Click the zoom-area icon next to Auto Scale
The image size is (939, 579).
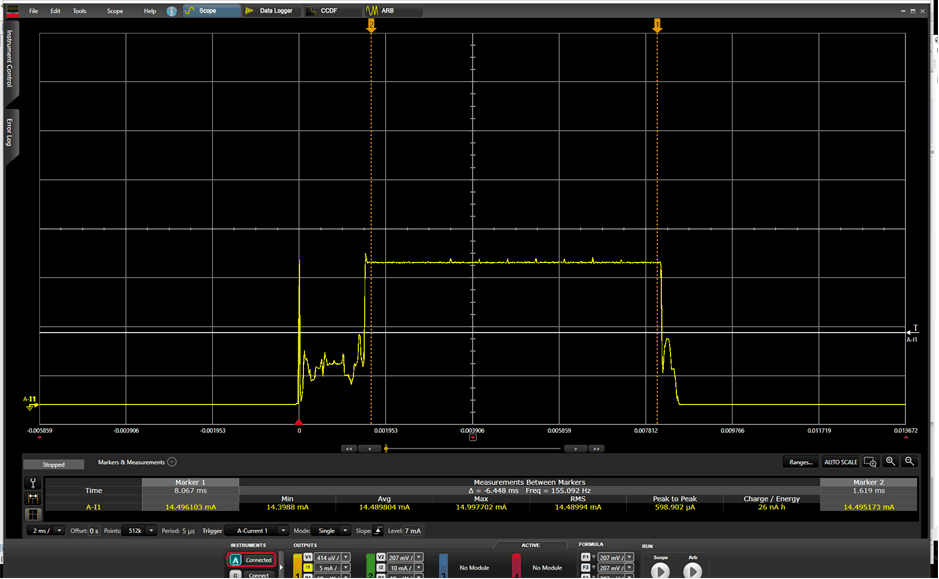click(x=870, y=462)
